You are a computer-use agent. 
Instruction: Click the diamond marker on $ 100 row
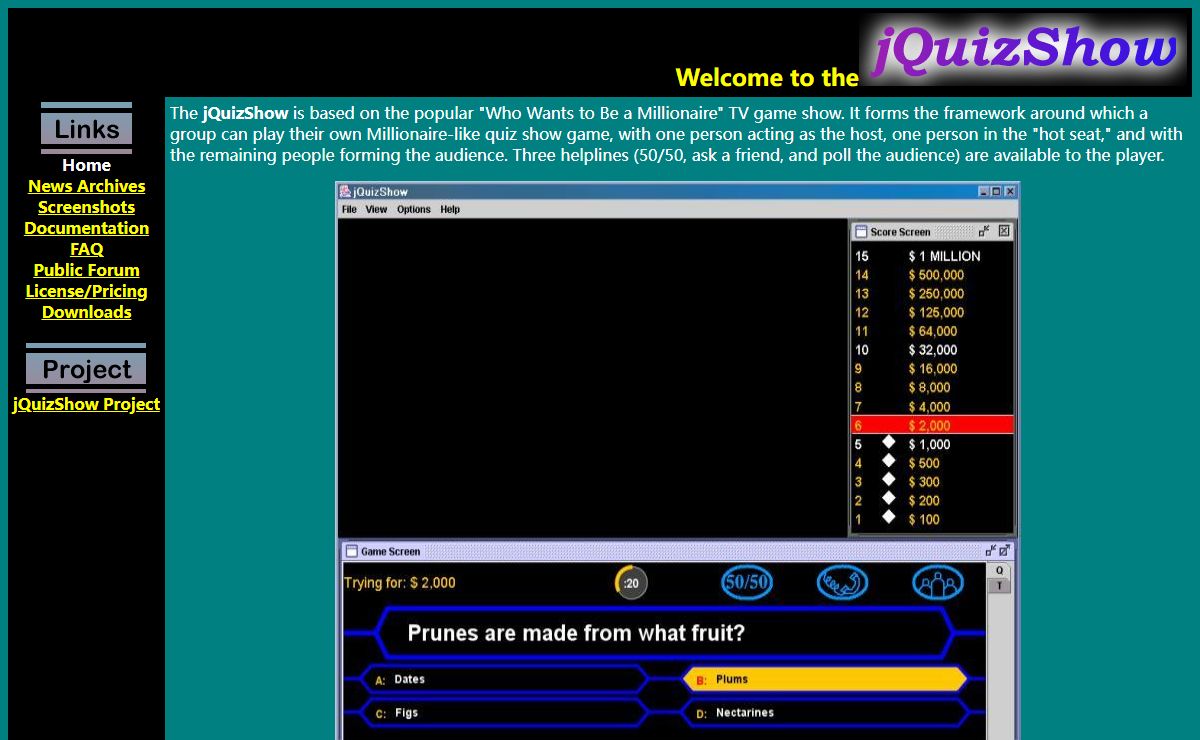(x=888, y=517)
